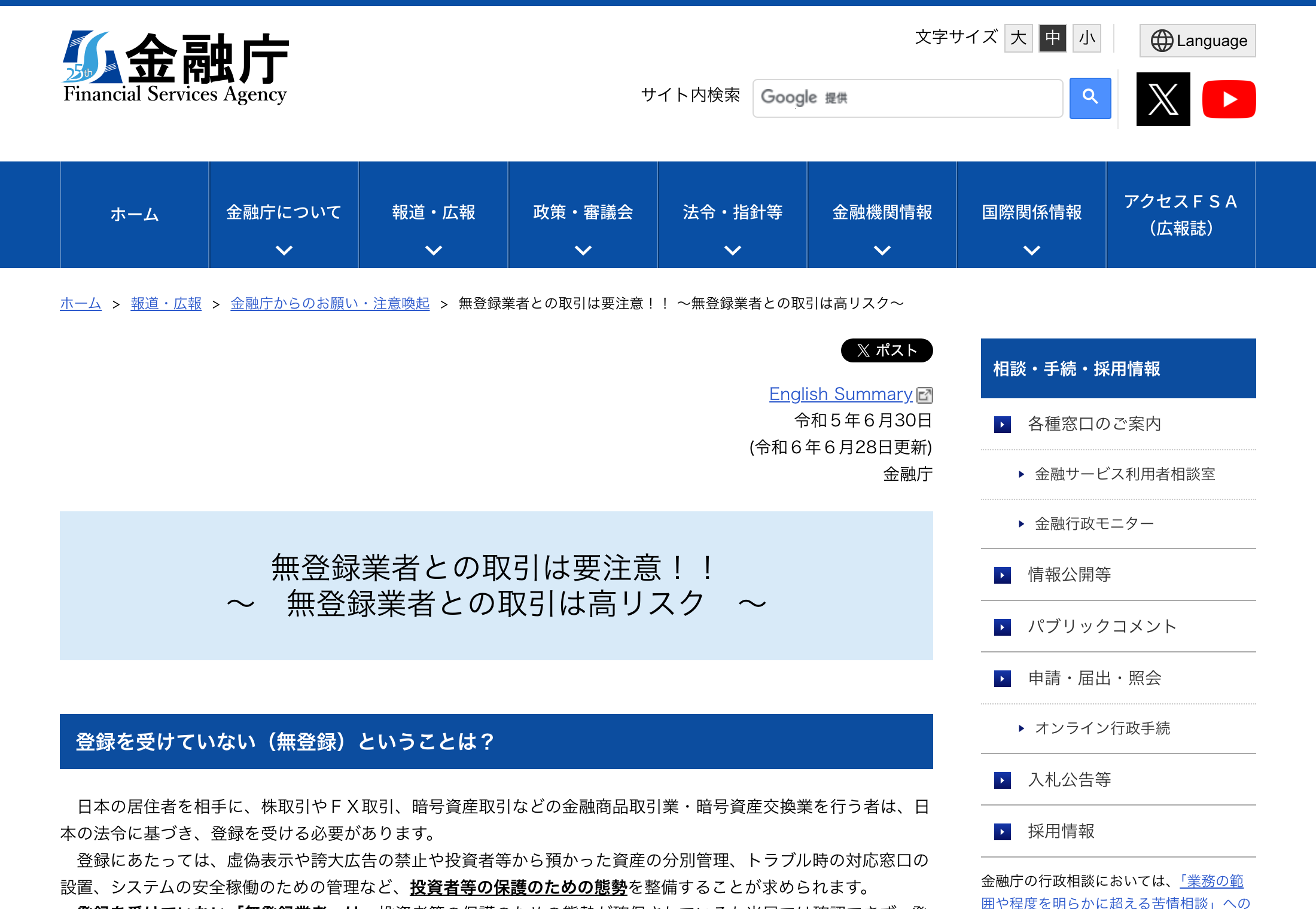Click small triangle beside 金融サービス利用者相談室
The image size is (1316, 909).
coord(1022,474)
